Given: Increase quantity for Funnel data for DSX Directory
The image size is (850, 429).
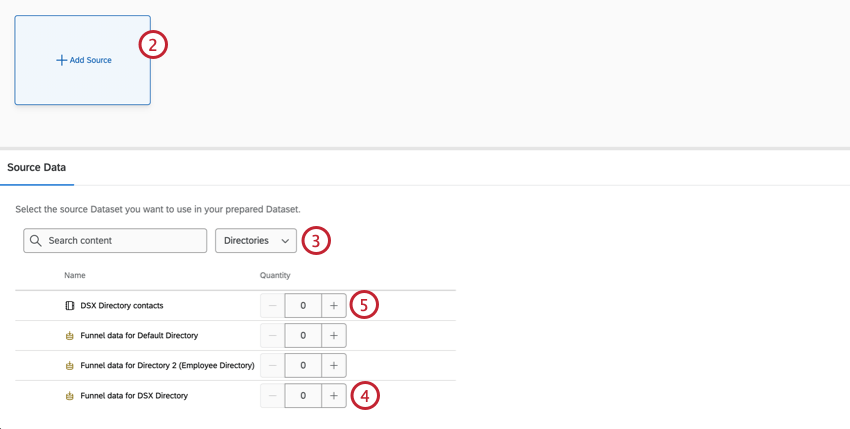Looking at the screenshot, I should pos(334,396).
